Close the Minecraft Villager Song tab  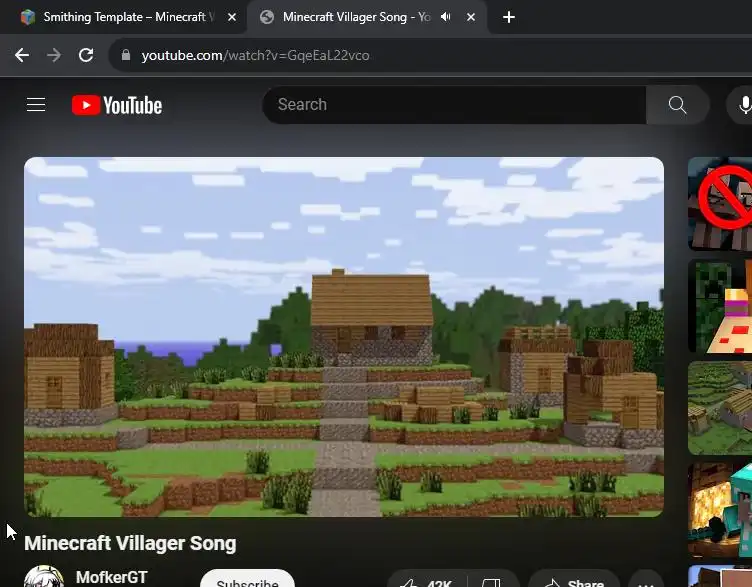[471, 17]
